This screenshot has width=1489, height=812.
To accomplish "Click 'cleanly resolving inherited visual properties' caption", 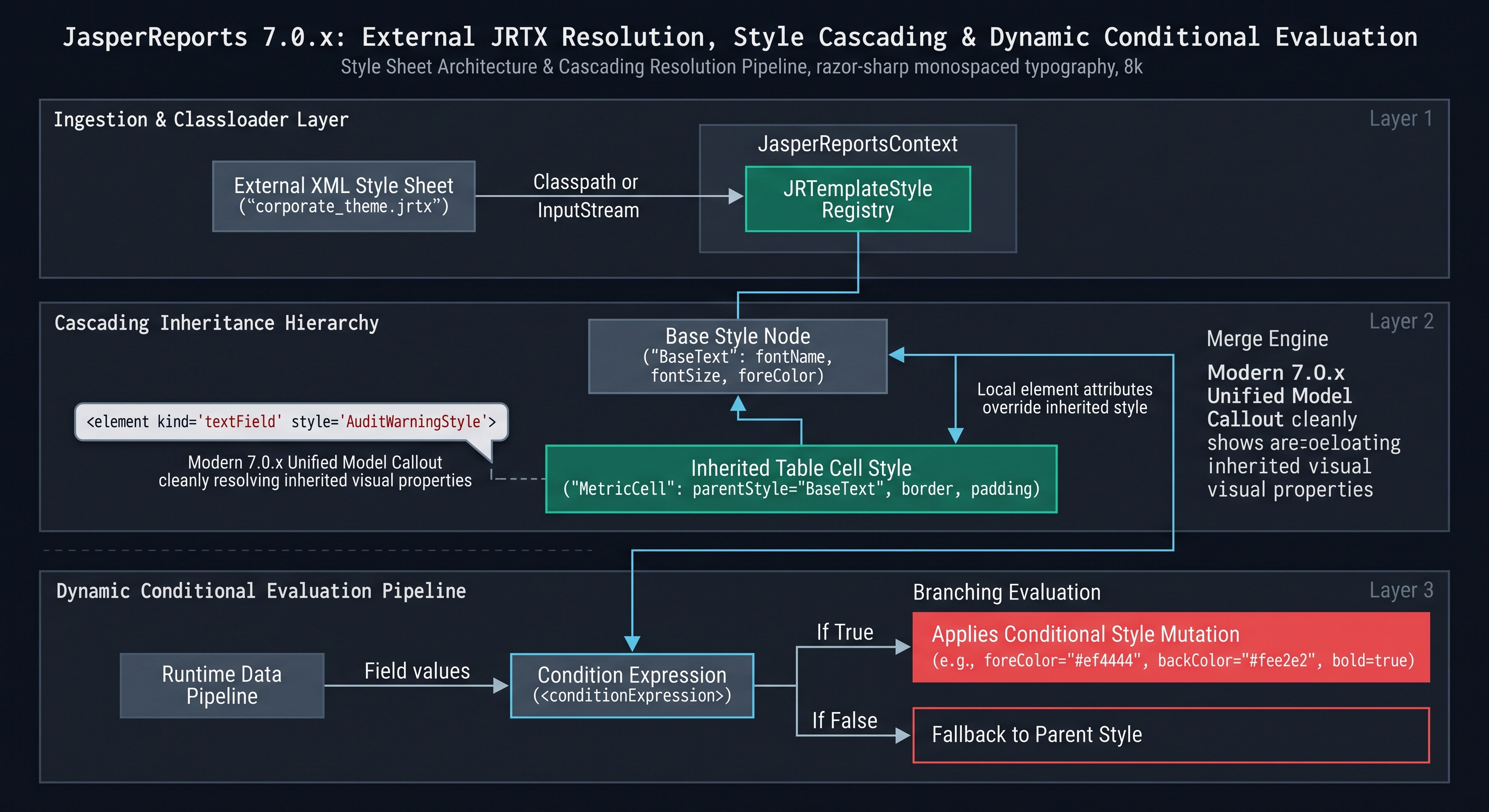I will (x=315, y=481).
